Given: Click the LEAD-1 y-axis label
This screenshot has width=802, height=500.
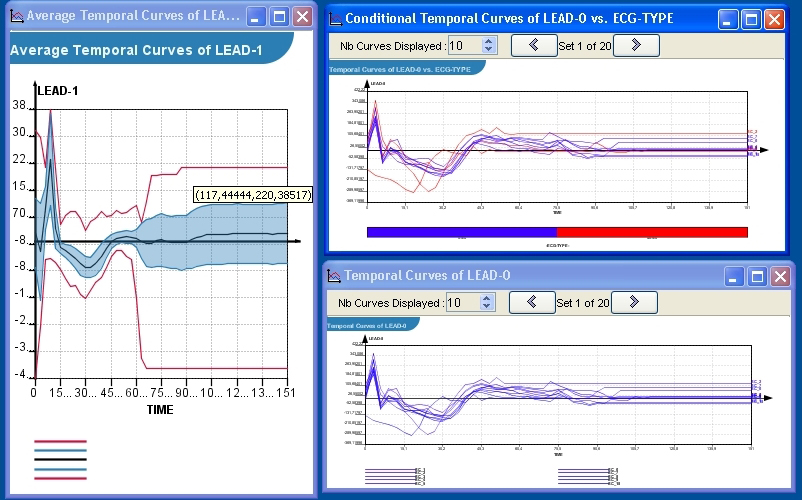Looking at the screenshot, I should [x=58, y=91].
